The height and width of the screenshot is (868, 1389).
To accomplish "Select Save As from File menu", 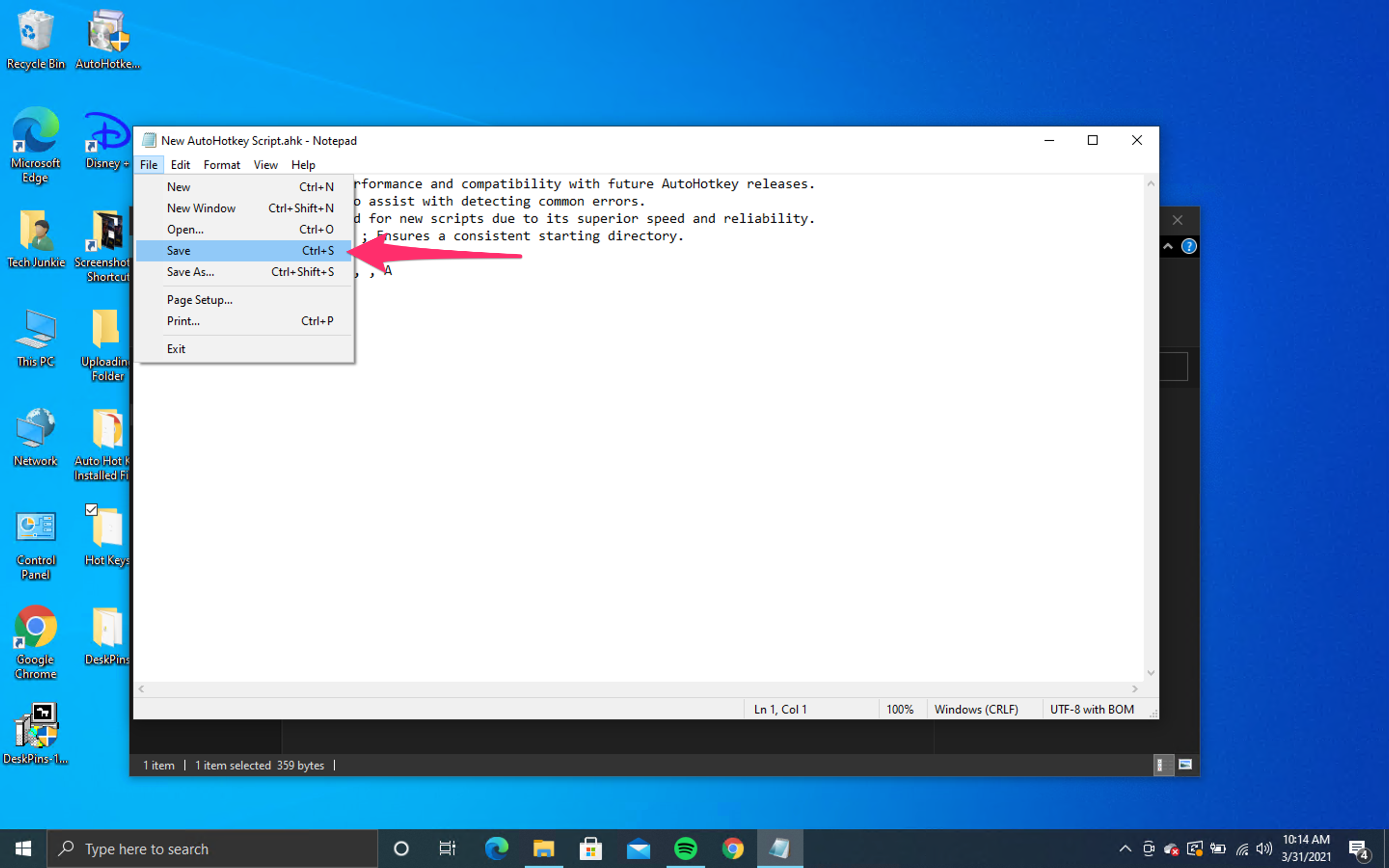I will [190, 271].
